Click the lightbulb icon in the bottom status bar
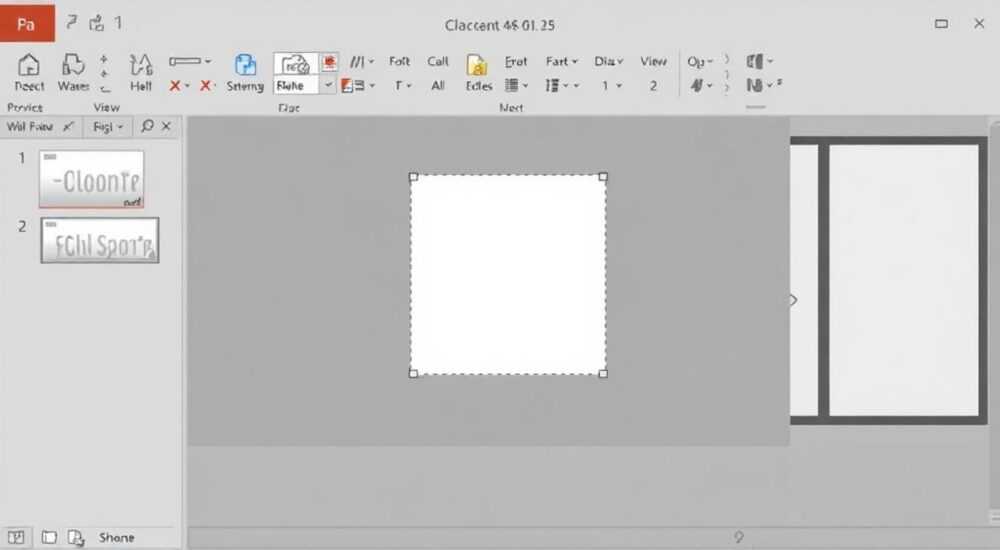This screenshot has width=1000, height=550. click(x=739, y=537)
